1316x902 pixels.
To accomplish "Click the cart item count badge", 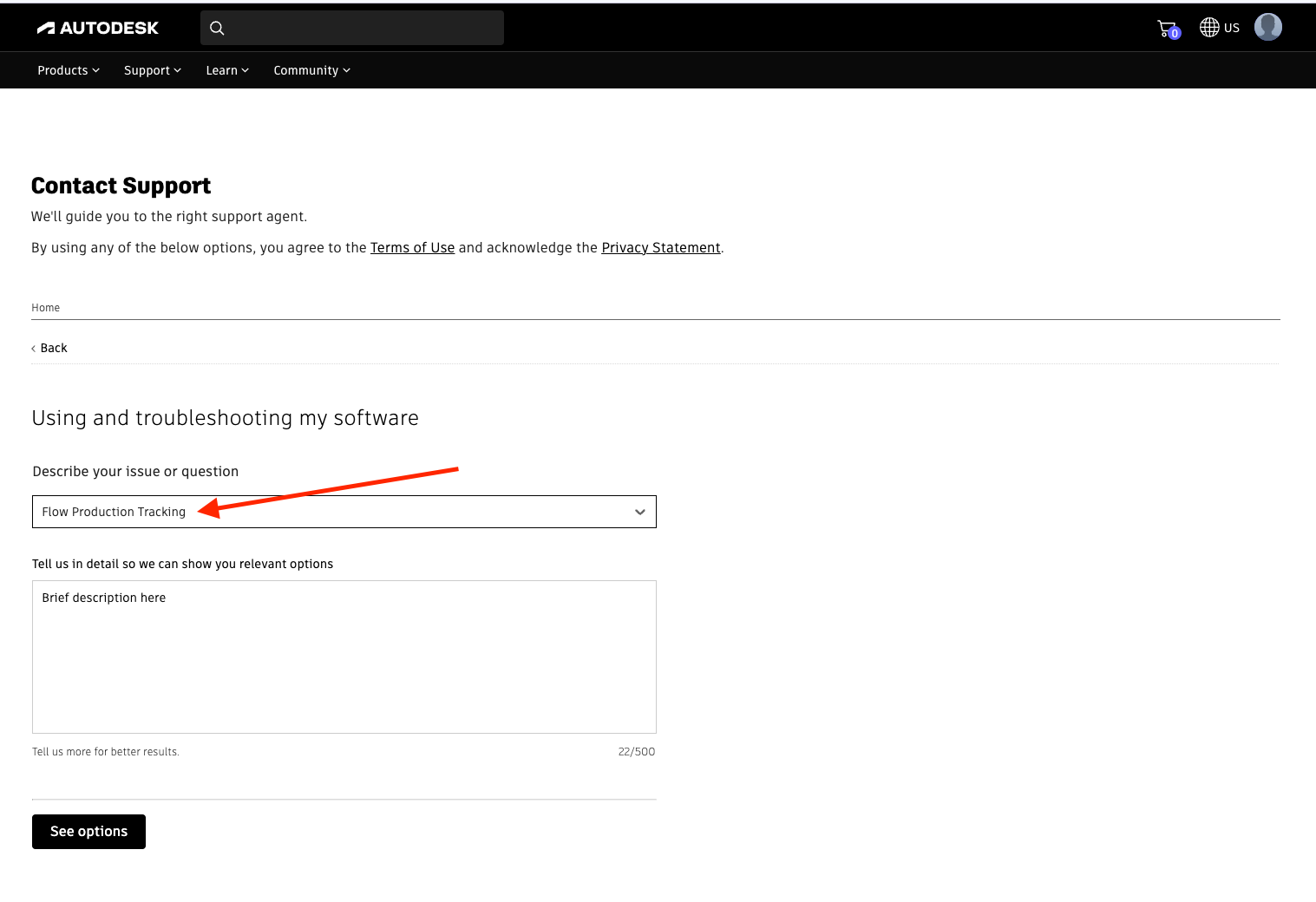I will tap(1174, 33).
